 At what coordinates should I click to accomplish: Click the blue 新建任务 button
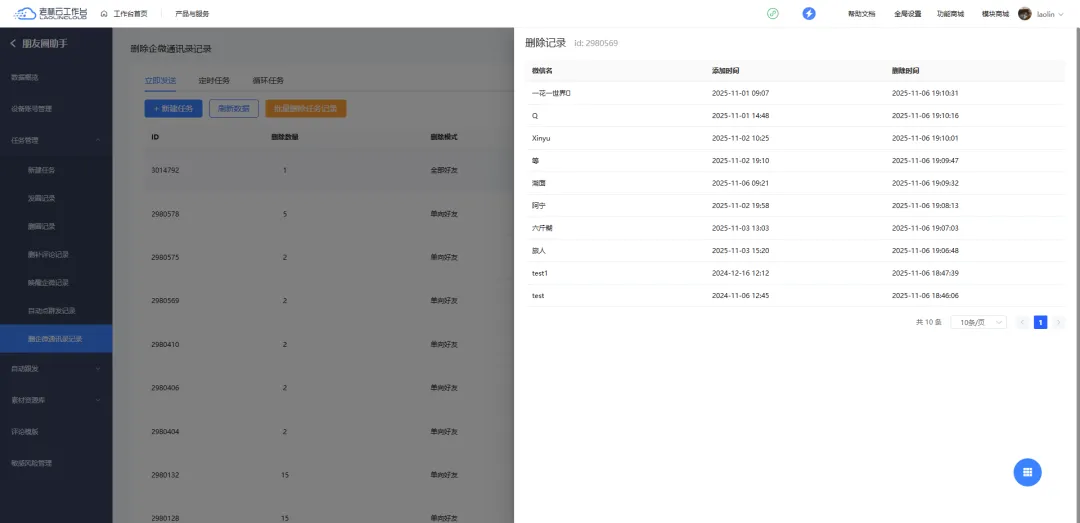tap(173, 108)
